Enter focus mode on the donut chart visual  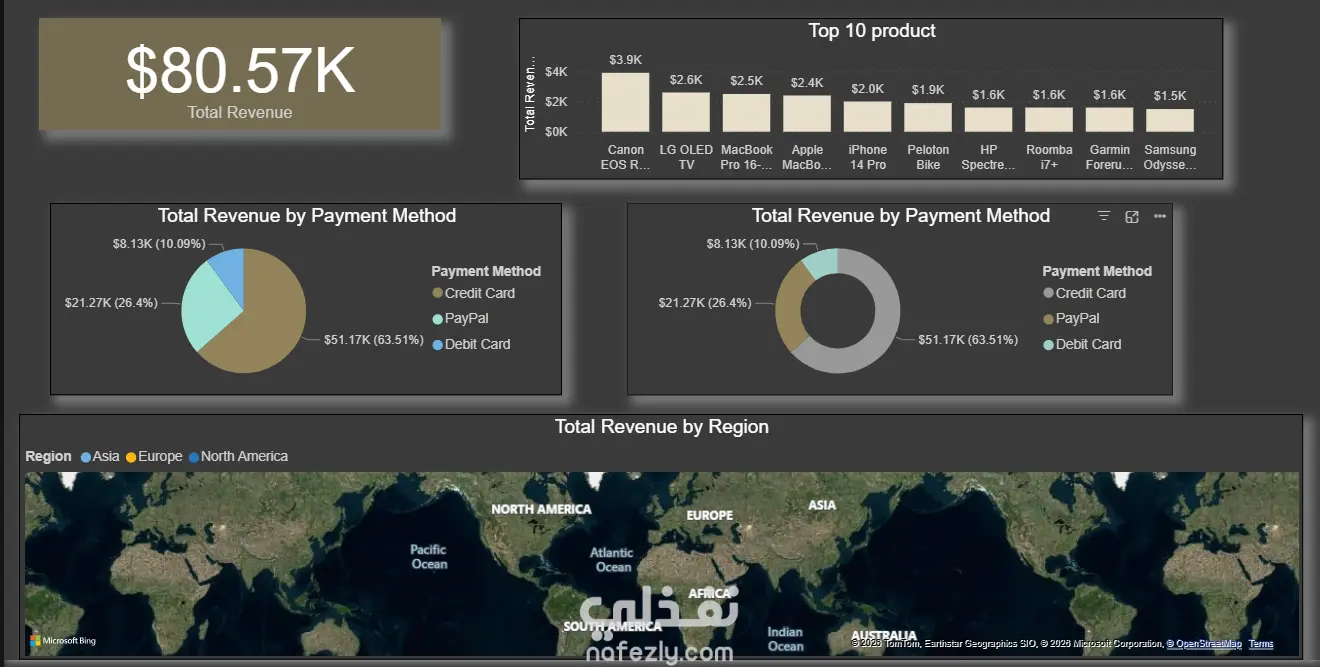(1132, 216)
